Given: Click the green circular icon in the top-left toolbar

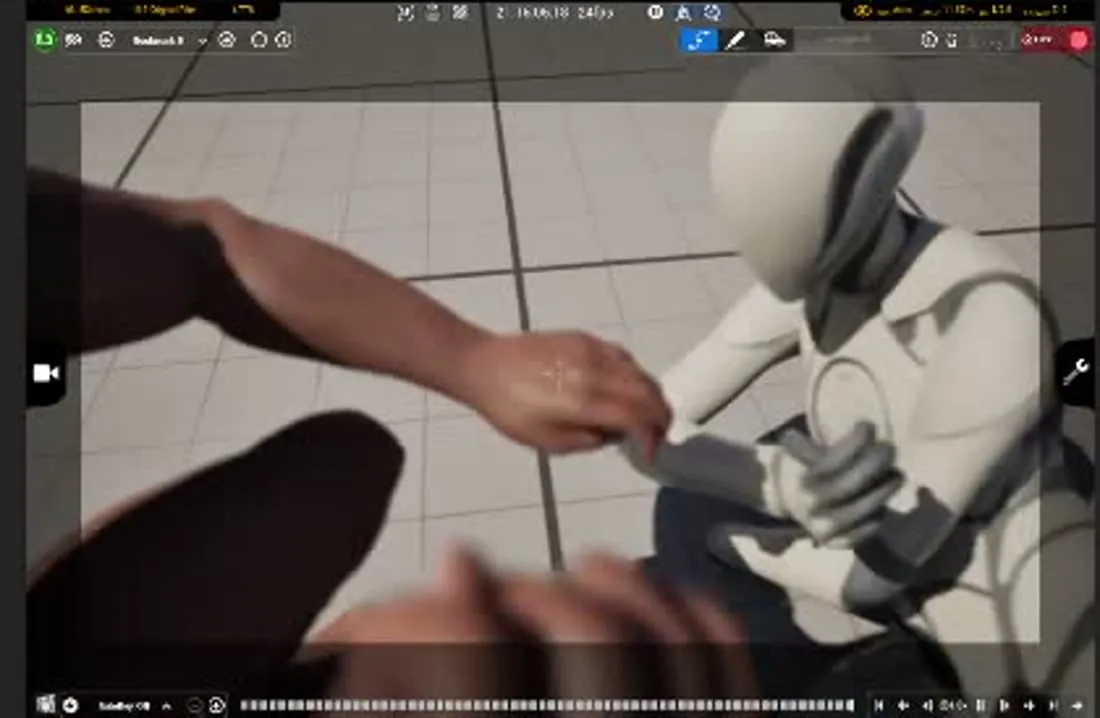Looking at the screenshot, I should 45,40.
